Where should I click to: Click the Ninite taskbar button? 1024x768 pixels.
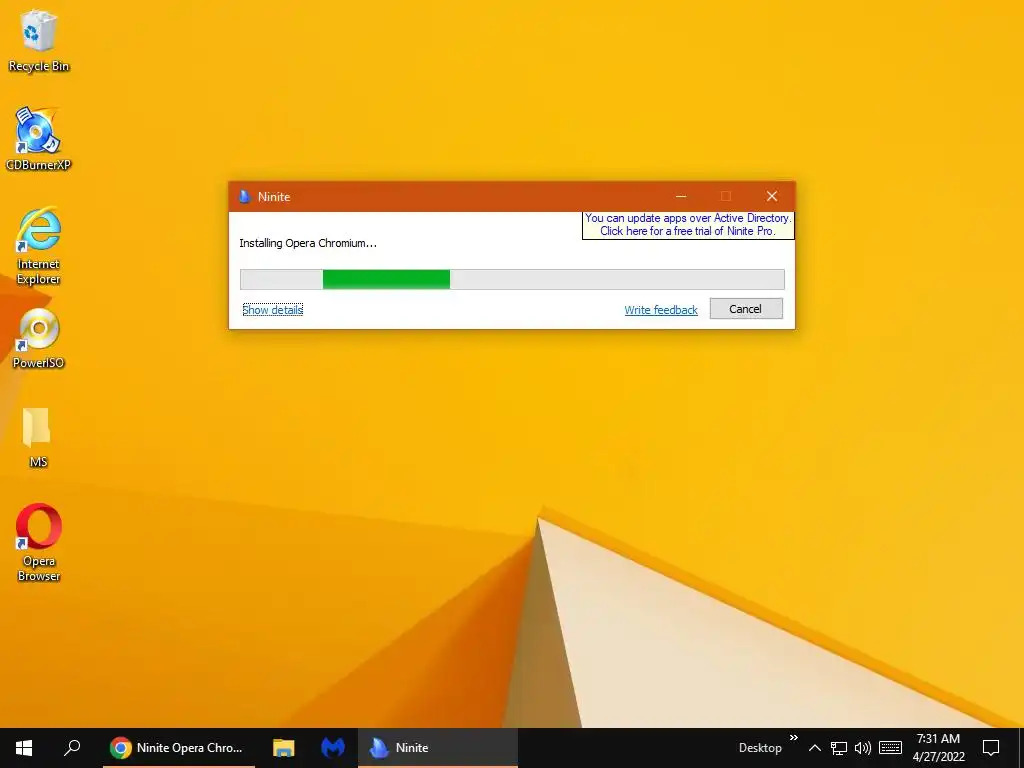point(438,748)
